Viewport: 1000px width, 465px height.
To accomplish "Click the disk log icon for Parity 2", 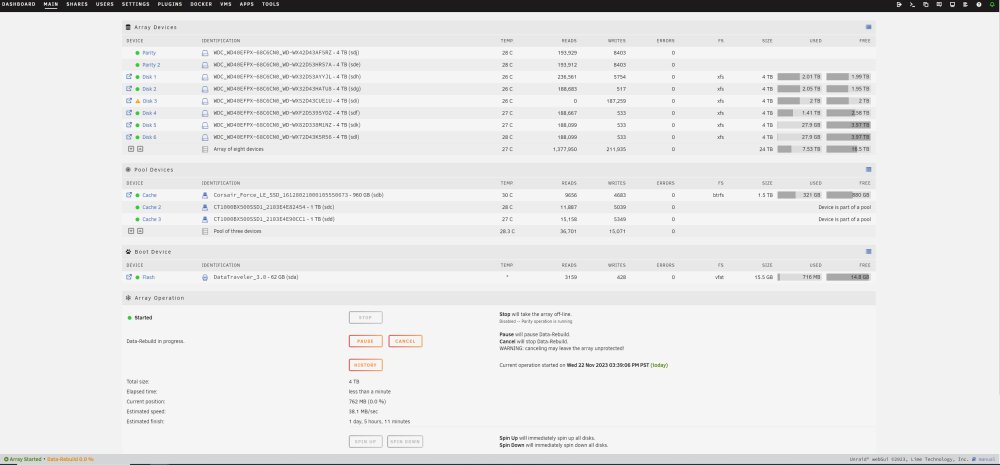I will tap(205, 65).
